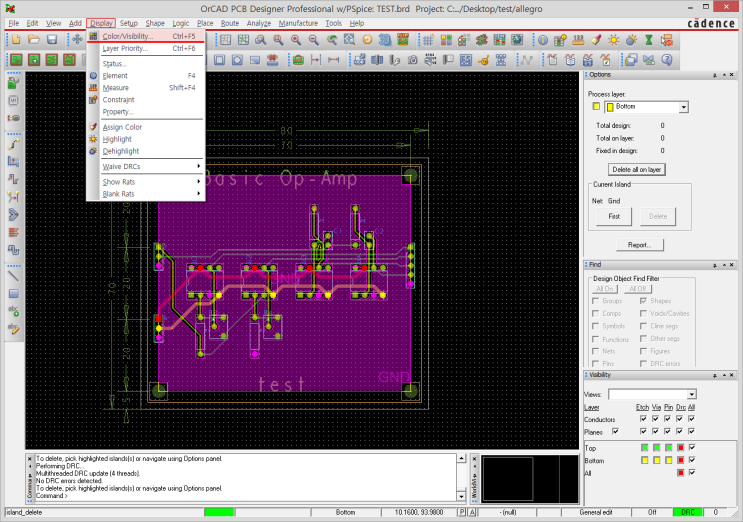Select Color/Visibility from Display menu
The width and height of the screenshot is (743, 522).
point(127,36)
